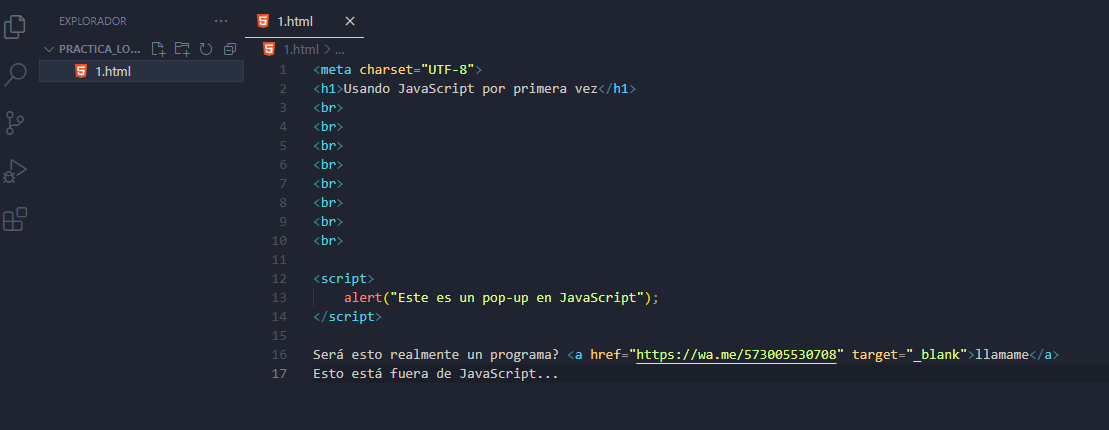This screenshot has height=430, width=1109.
Task: Select 1.html in the Explorer tree
Action: click(141, 71)
